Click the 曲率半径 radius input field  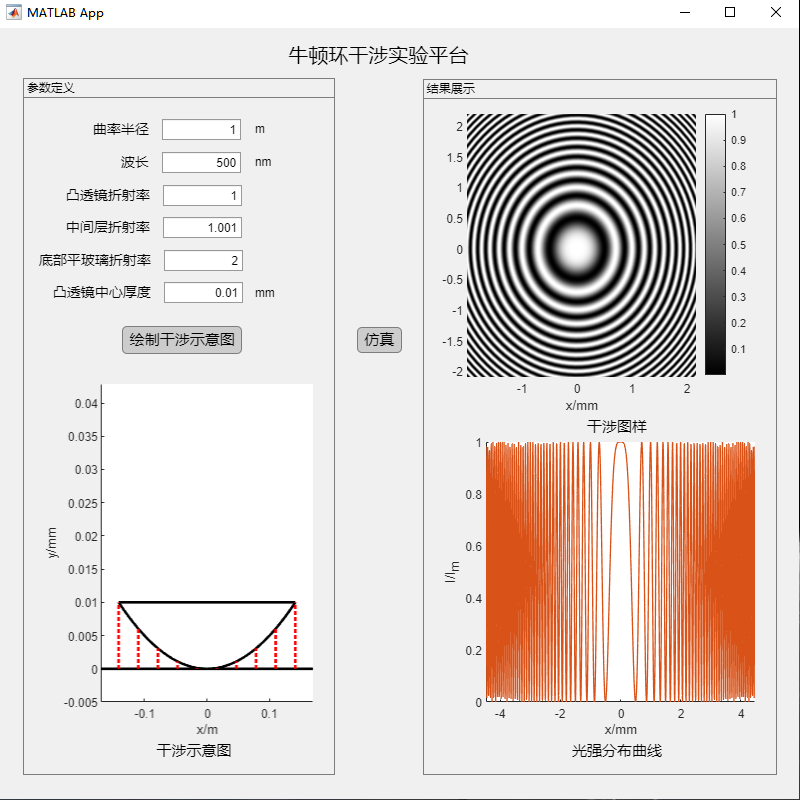coord(200,129)
